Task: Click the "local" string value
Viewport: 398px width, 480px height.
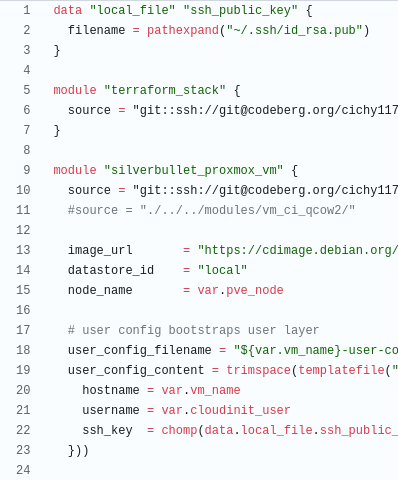Action: click(x=222, y=270)
